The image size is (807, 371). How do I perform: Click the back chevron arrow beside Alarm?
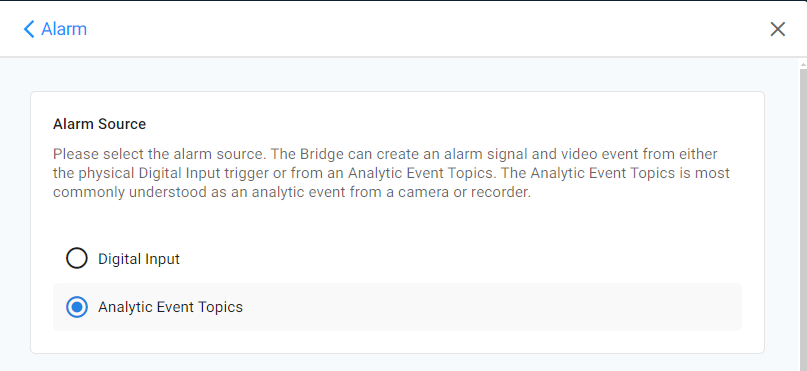coord(29,29)
